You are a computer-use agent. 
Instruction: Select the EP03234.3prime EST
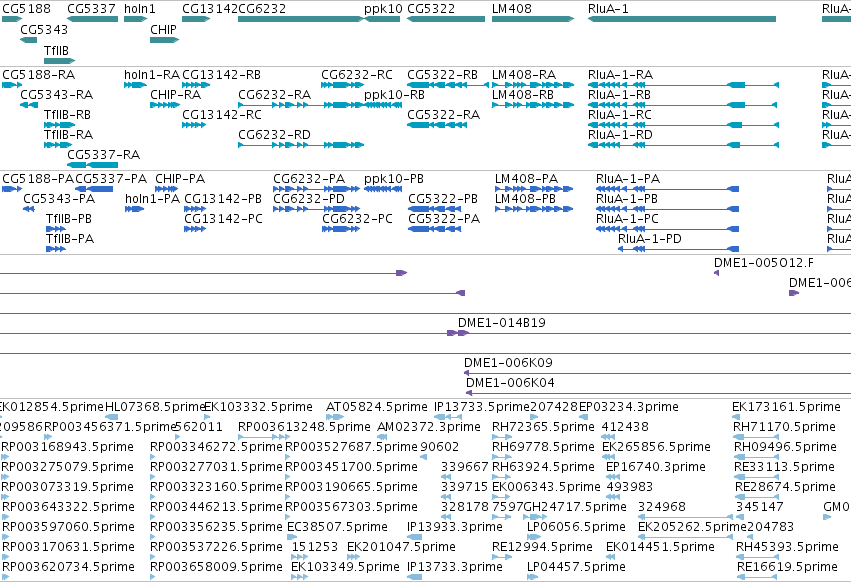coord(583,417)
